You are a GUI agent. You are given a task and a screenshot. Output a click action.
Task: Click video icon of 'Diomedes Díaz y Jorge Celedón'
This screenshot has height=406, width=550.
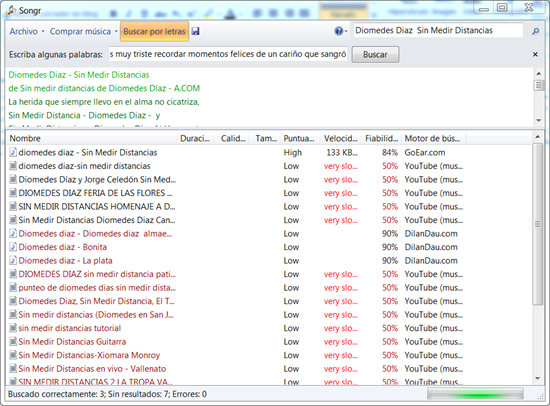click(x=13, y=179)
